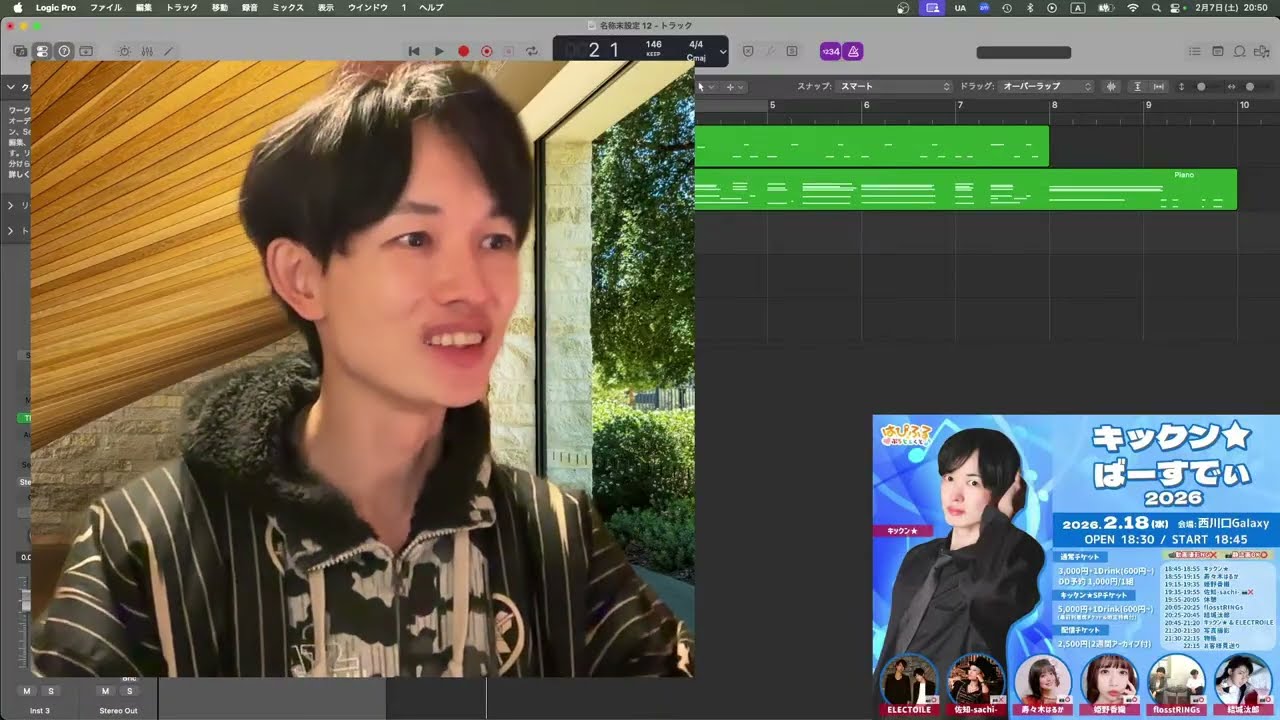
Task: Solo the Inst 3 channel strip
Action: pos(50,691)
